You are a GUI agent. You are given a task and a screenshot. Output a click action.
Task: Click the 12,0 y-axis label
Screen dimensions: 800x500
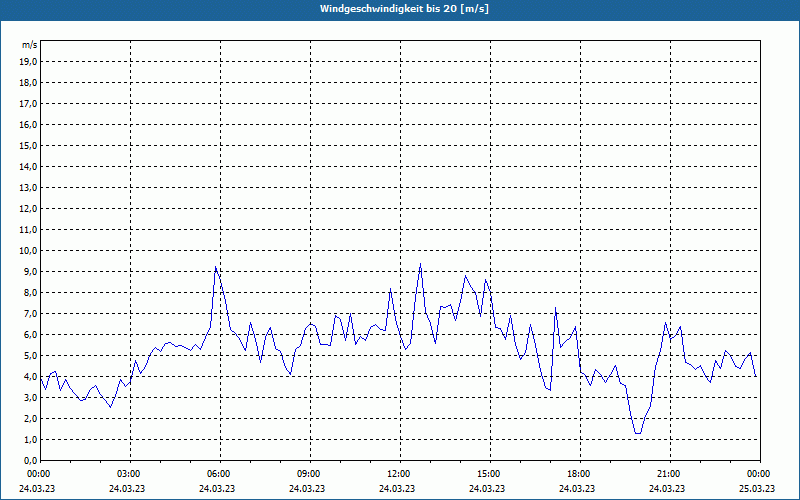pyautogui.click(x=28, y=209)
